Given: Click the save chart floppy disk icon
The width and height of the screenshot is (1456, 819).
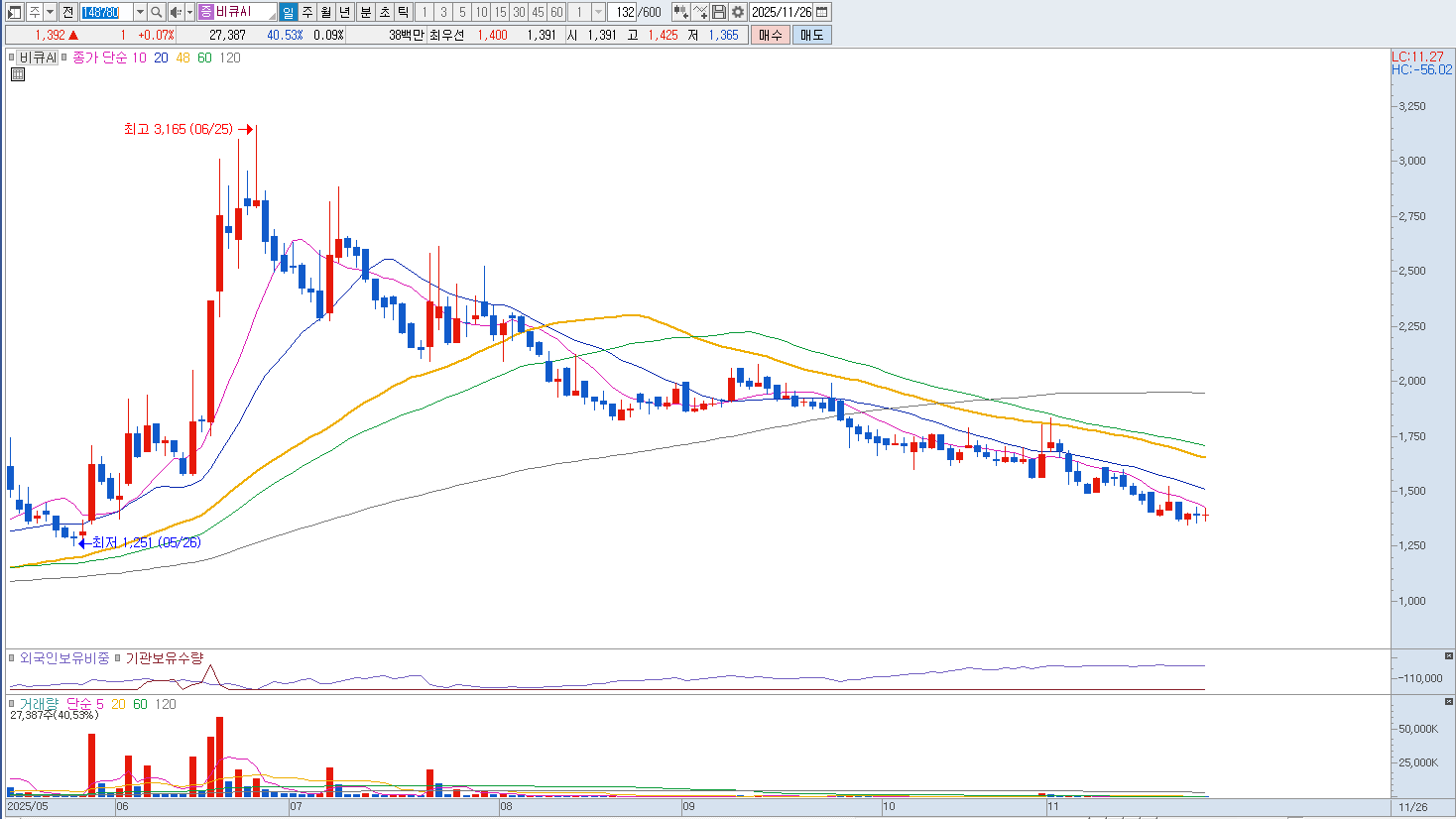Looking at the screenshot, I should click(x=719, y=12).
